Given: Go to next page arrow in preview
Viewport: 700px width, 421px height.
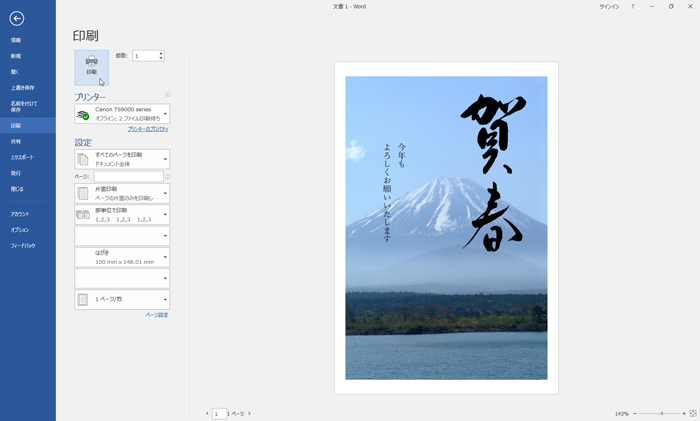Looking at the screenshot, I should coord(250,413).
